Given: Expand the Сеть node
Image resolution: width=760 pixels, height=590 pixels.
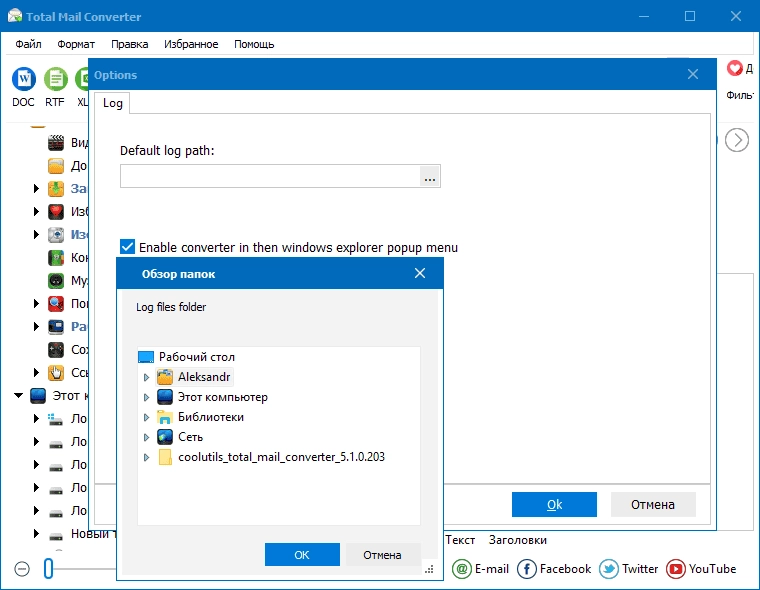Looking at the screenshot, I should [146, 437].
